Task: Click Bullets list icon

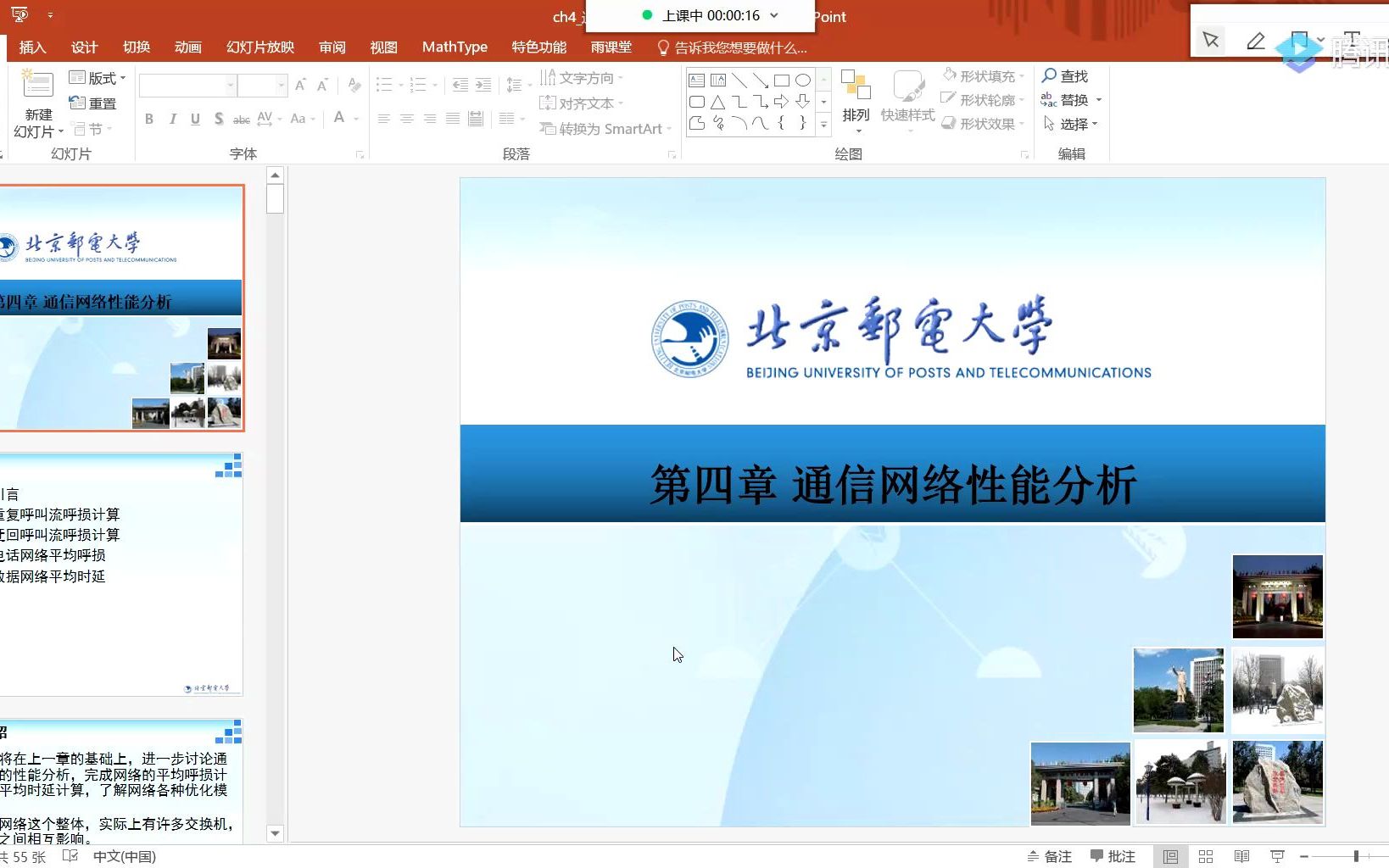Action: (x=384, y=85)
